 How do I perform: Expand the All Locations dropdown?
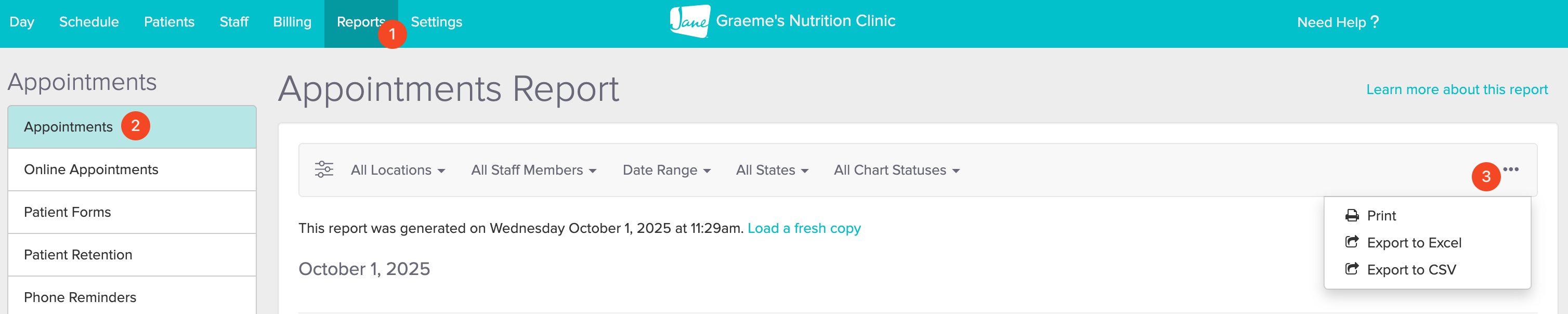[x=398, y=171]
